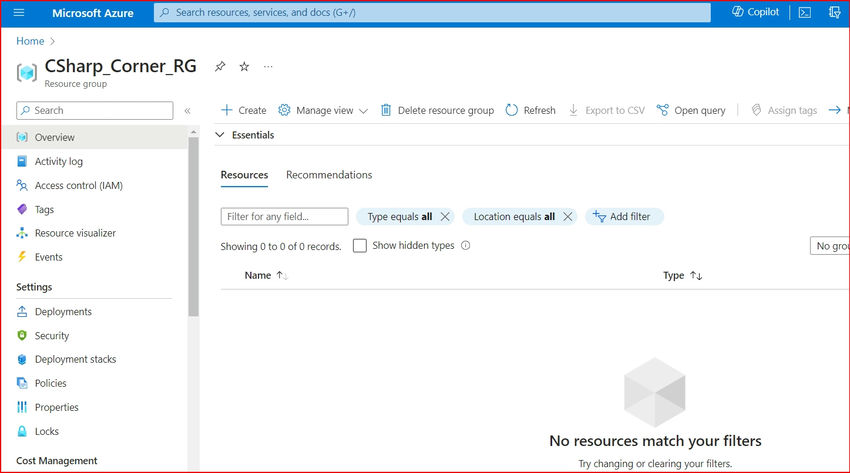Click the Export to CSV button
This screenshot has height=473, width=850.
[x=607, y=111]
